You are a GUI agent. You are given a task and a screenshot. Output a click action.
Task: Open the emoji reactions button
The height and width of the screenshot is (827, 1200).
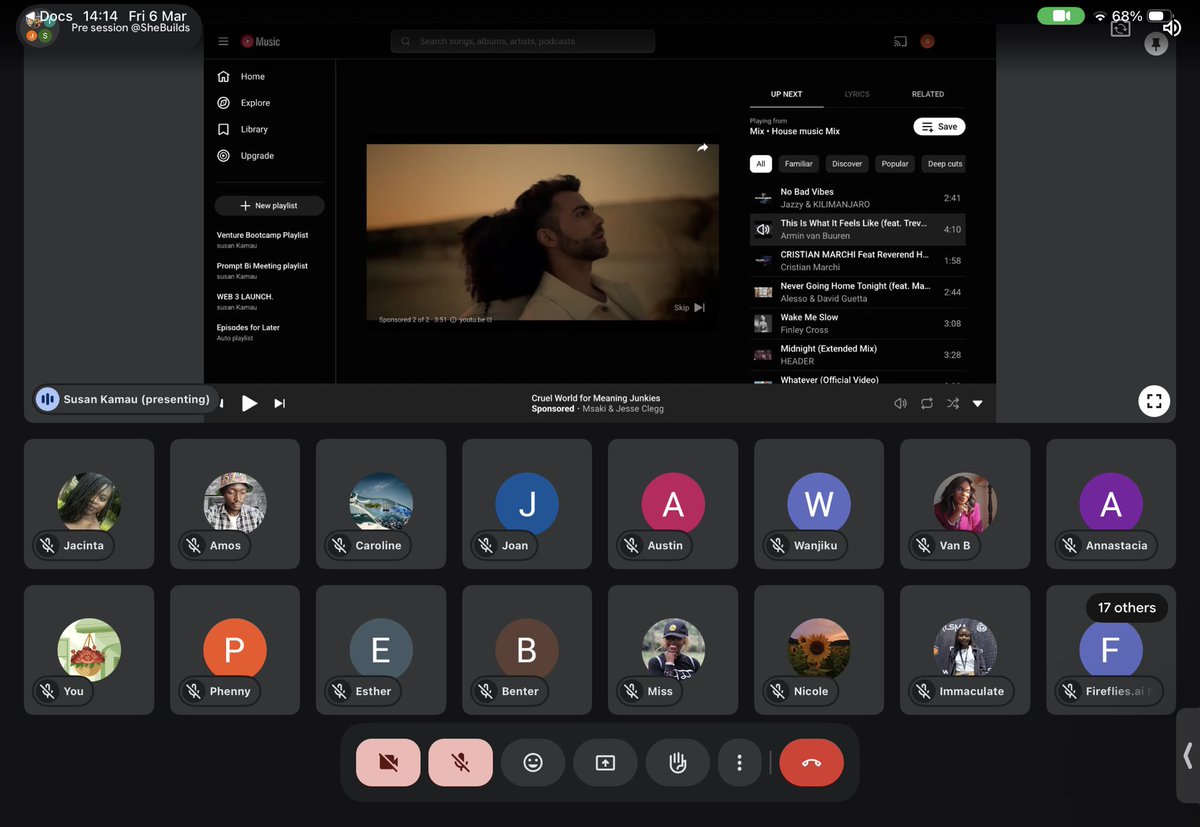click(x=533, y=763)
